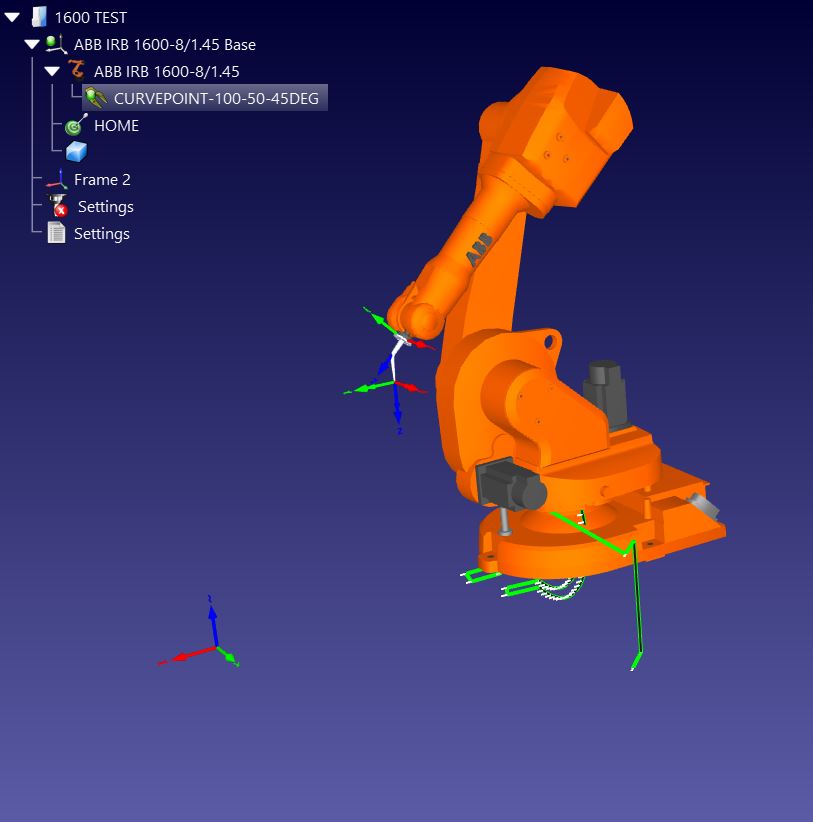This screenshot has height=822, width=813.
Task: Collapse the ABB IRB 1600-8/1.45 Base node
Action: (32, 45)
